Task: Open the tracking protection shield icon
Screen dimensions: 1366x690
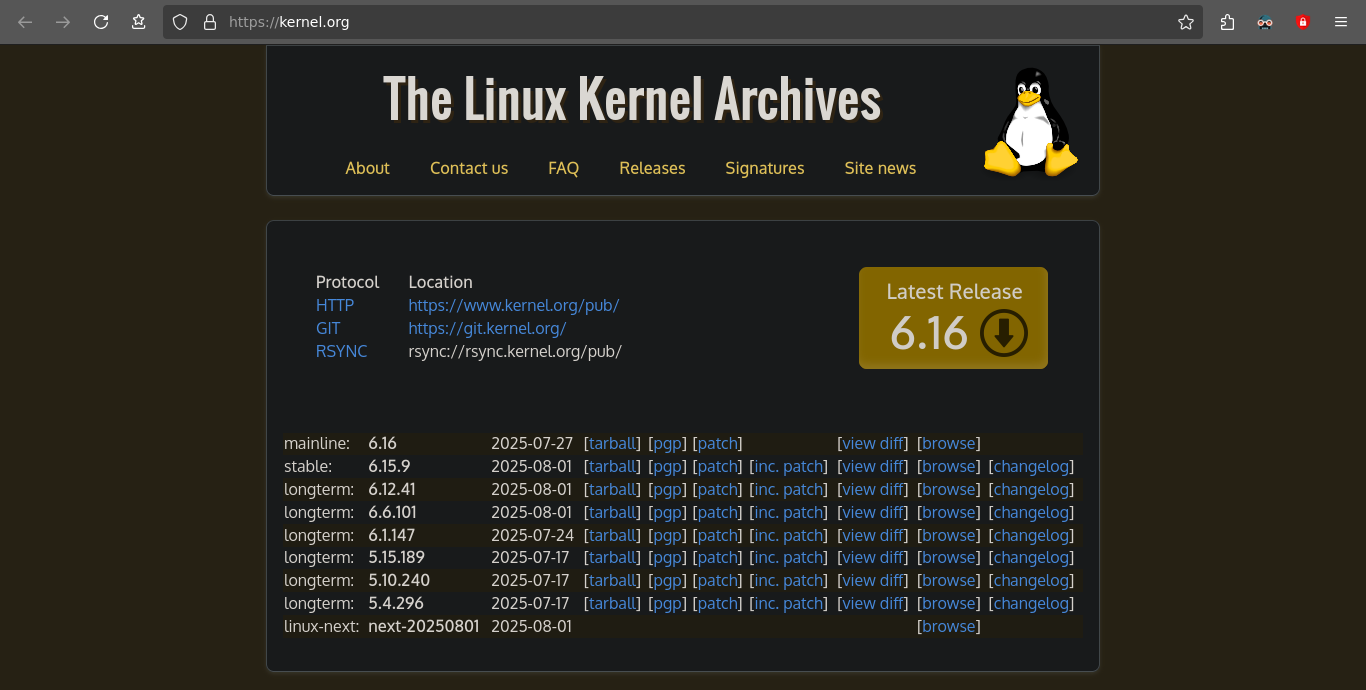Action: click(180, 22)
